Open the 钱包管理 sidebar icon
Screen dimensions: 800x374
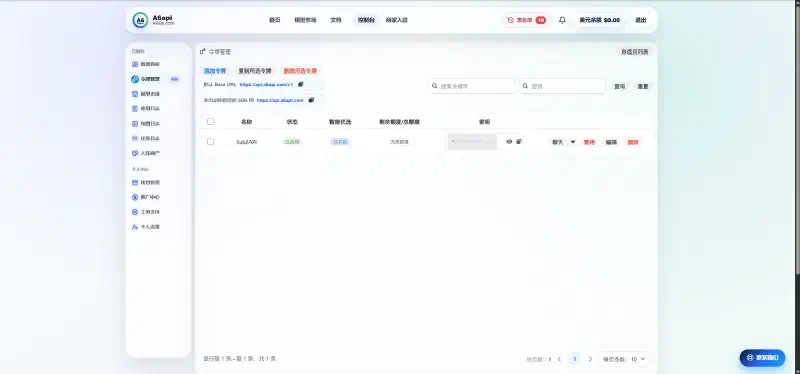click(x=135, y=183)
